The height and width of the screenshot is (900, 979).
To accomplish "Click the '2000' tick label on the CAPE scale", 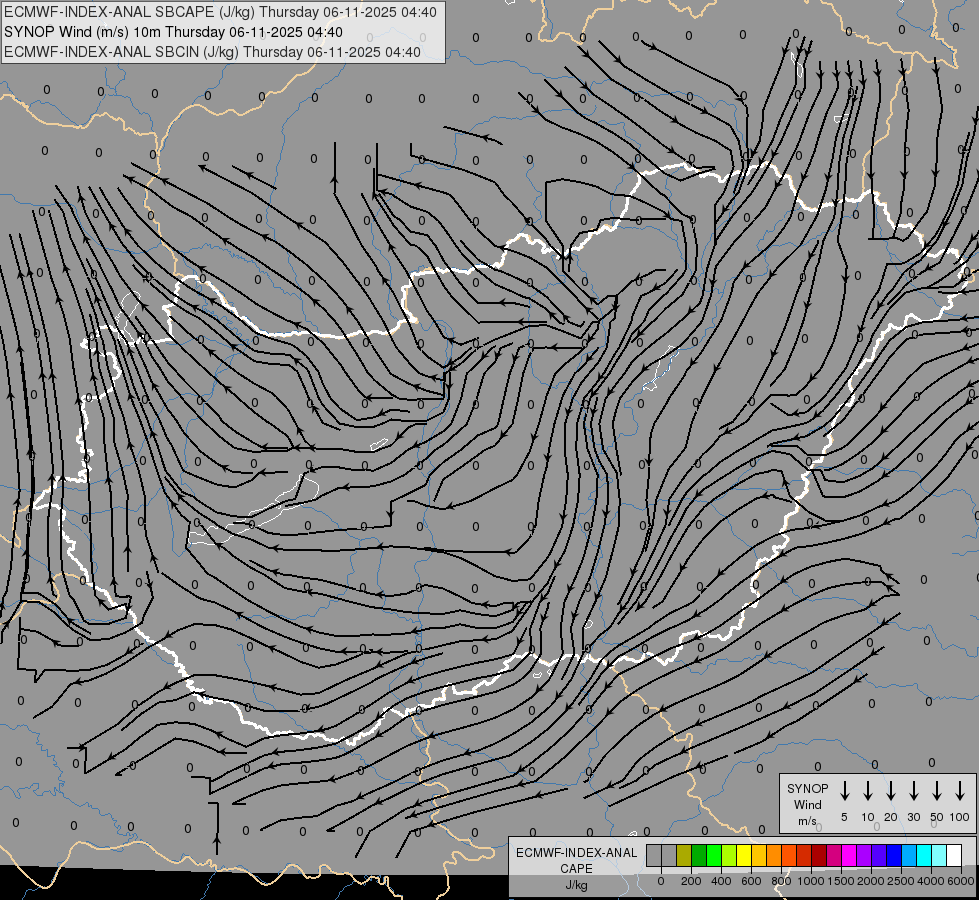I will [871, 881].
